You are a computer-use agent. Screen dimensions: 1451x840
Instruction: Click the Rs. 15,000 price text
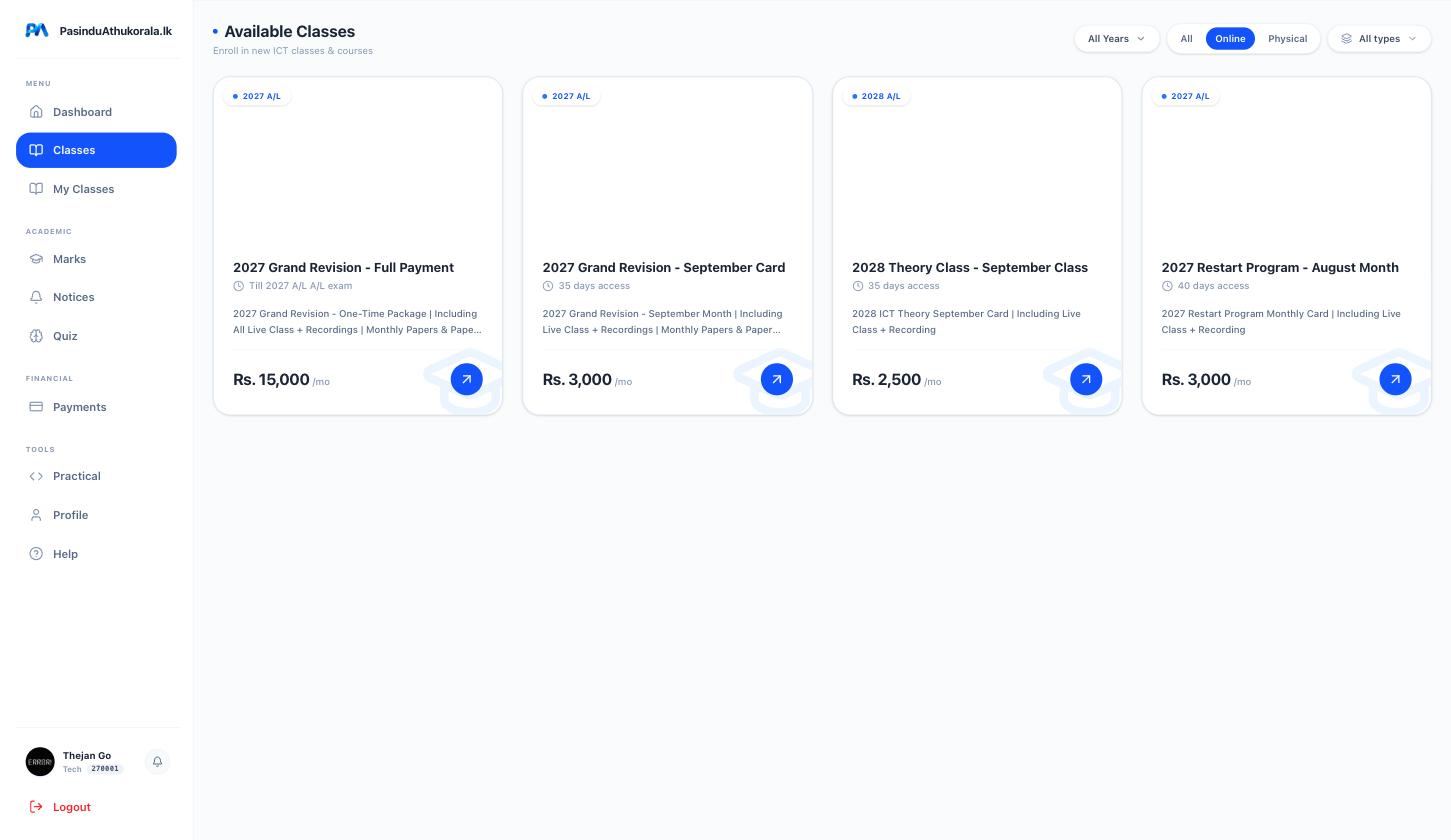pos(271,380)
